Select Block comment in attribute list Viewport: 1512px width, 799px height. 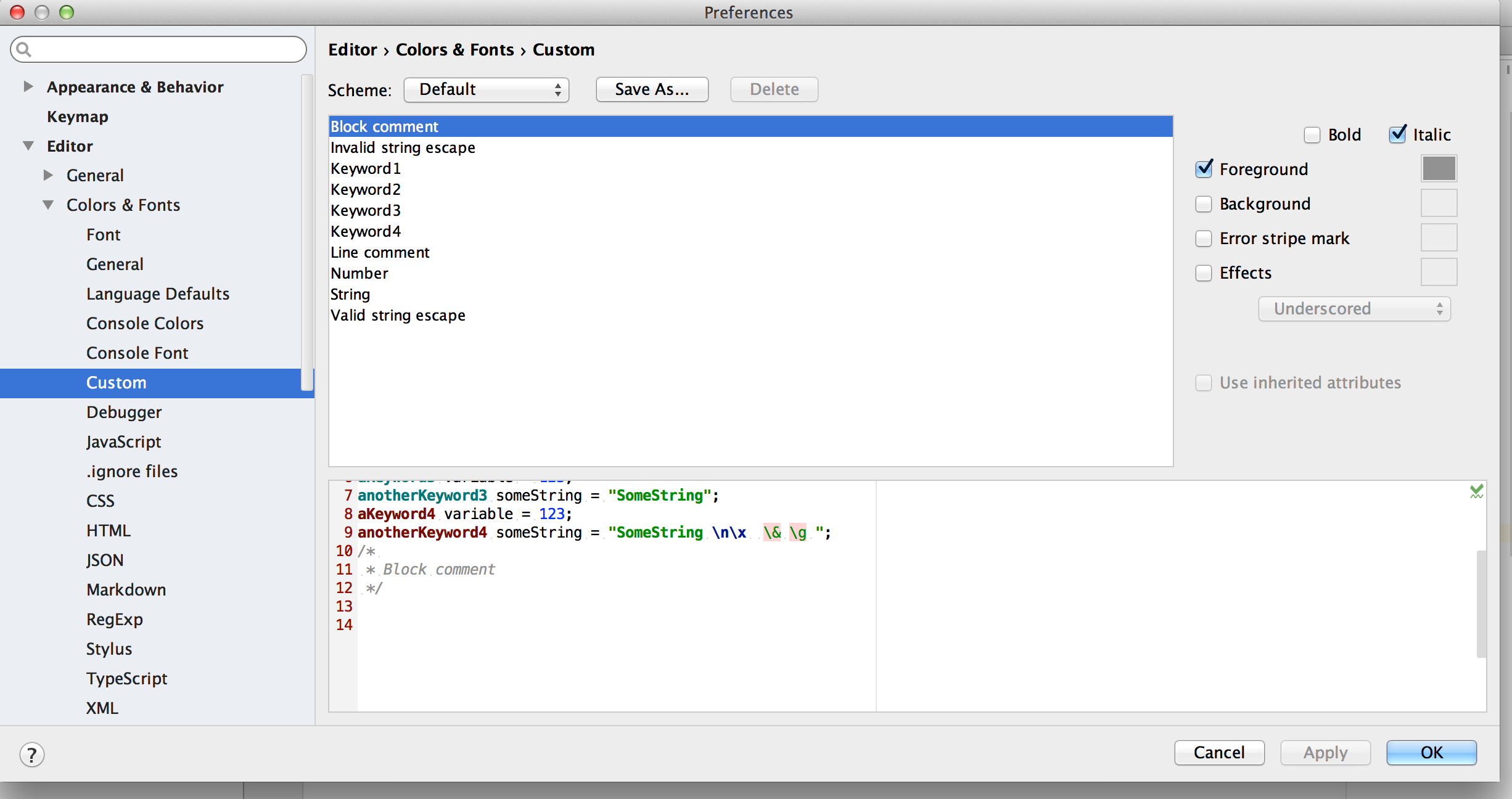click(x=750, y=126)
